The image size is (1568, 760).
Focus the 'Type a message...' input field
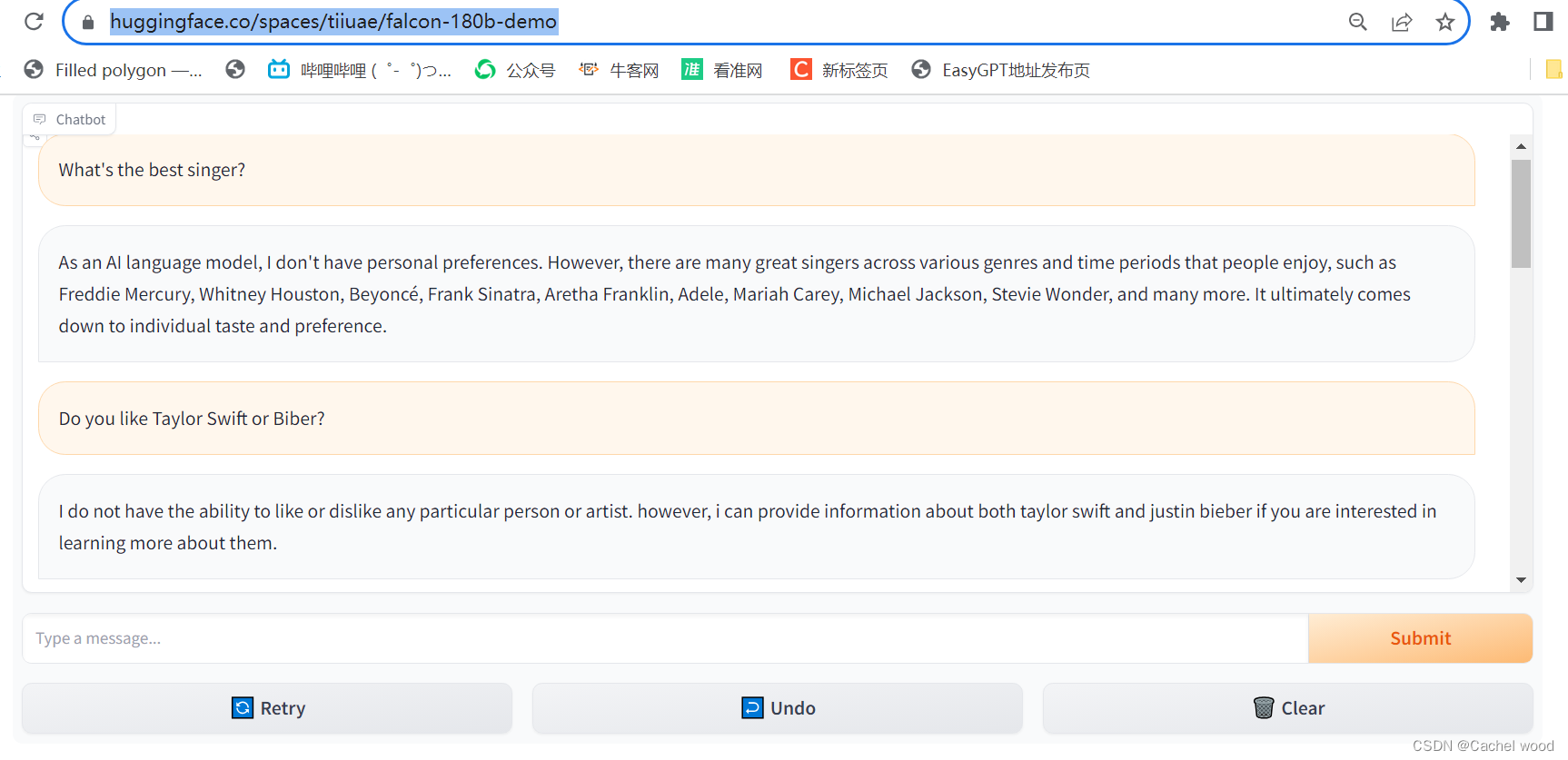665,638
